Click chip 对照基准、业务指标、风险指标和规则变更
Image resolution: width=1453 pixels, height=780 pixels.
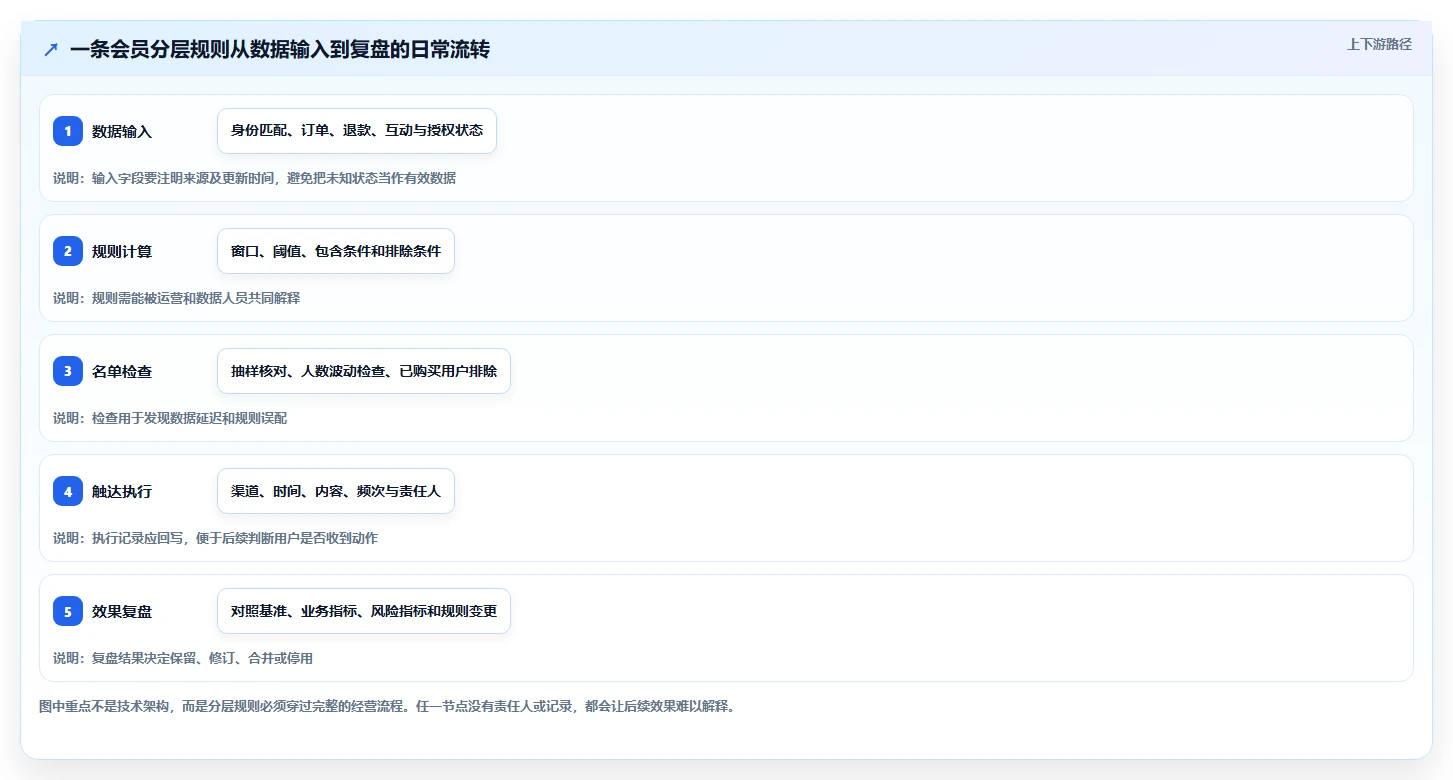(364, 611)
